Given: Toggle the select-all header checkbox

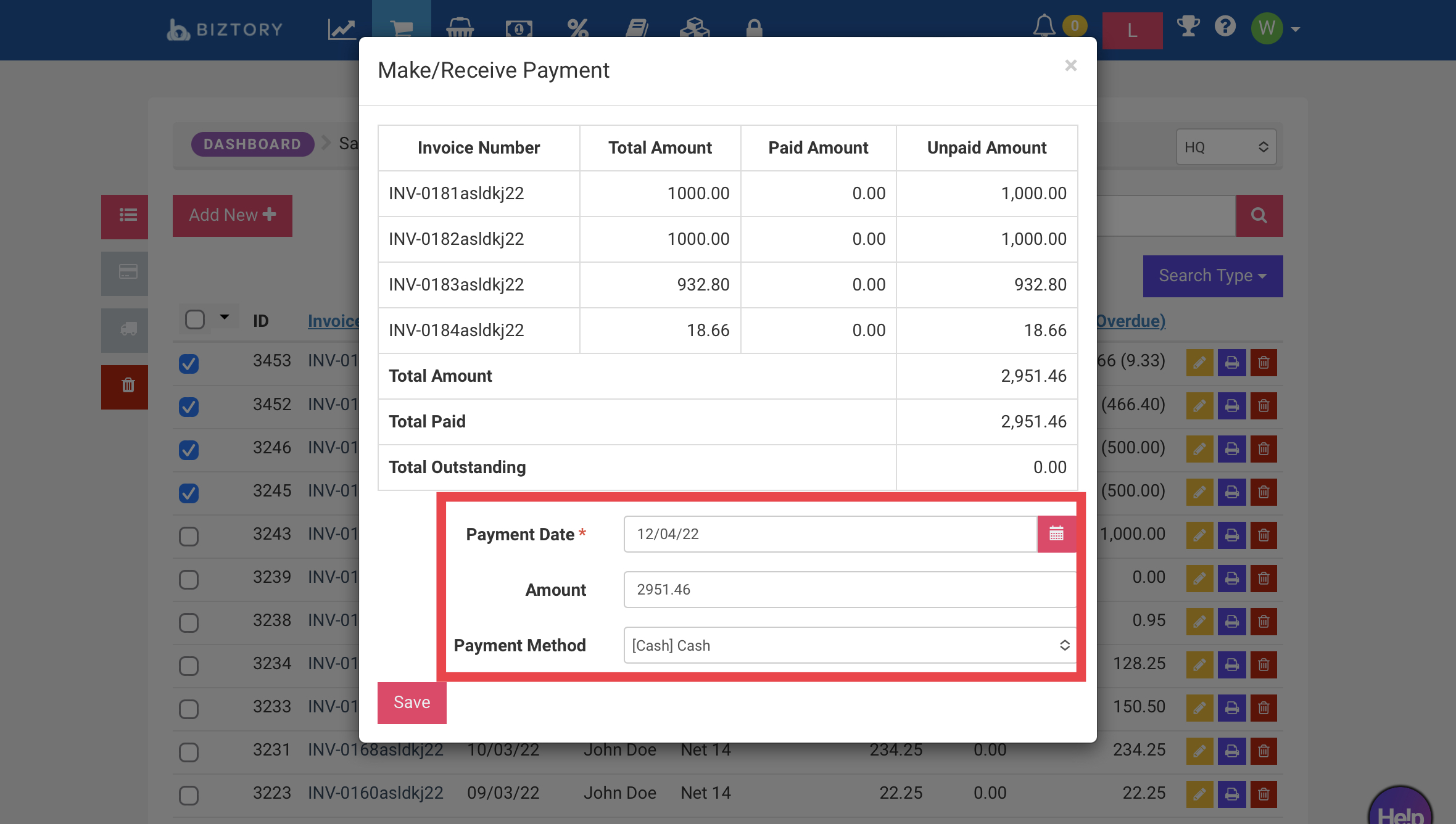Looking at the screenshot, I should (195, 319).
